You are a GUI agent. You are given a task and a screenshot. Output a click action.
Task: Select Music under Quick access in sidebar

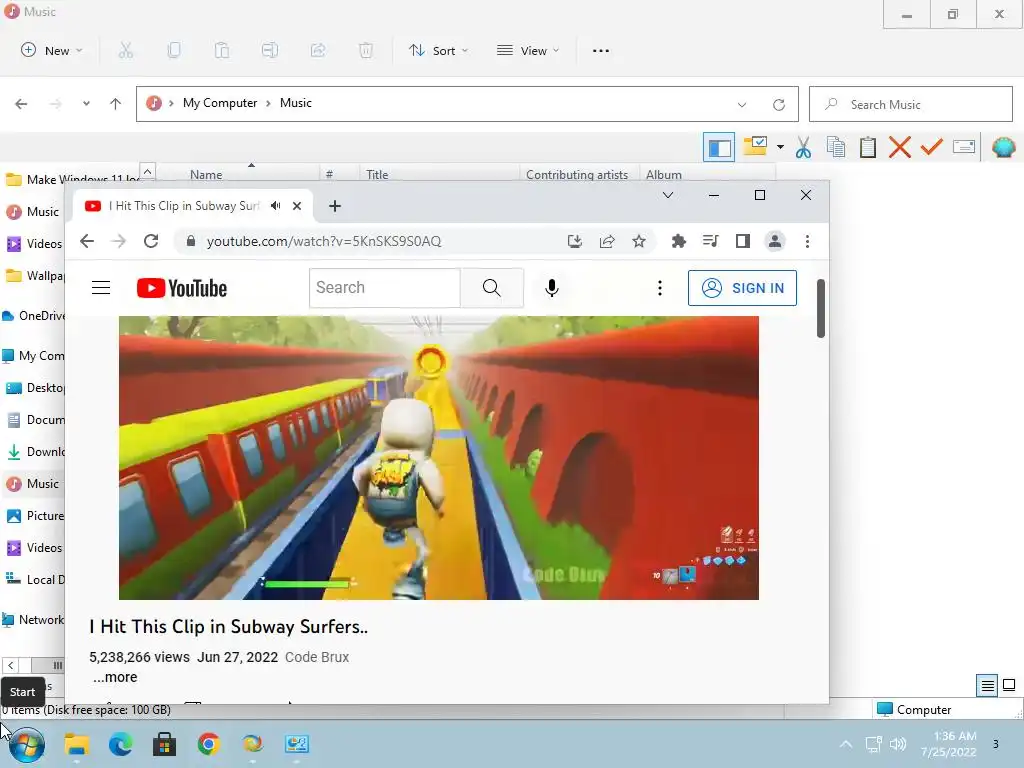click(x=33, y=212)
